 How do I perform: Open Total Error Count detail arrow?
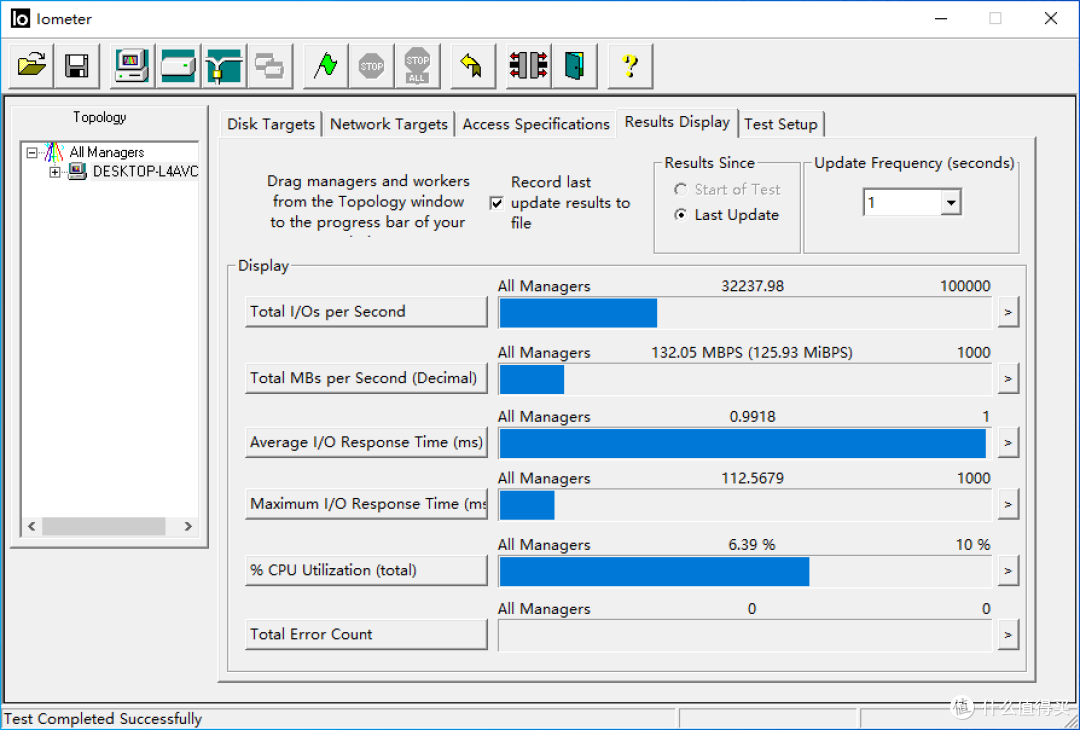1008,634
